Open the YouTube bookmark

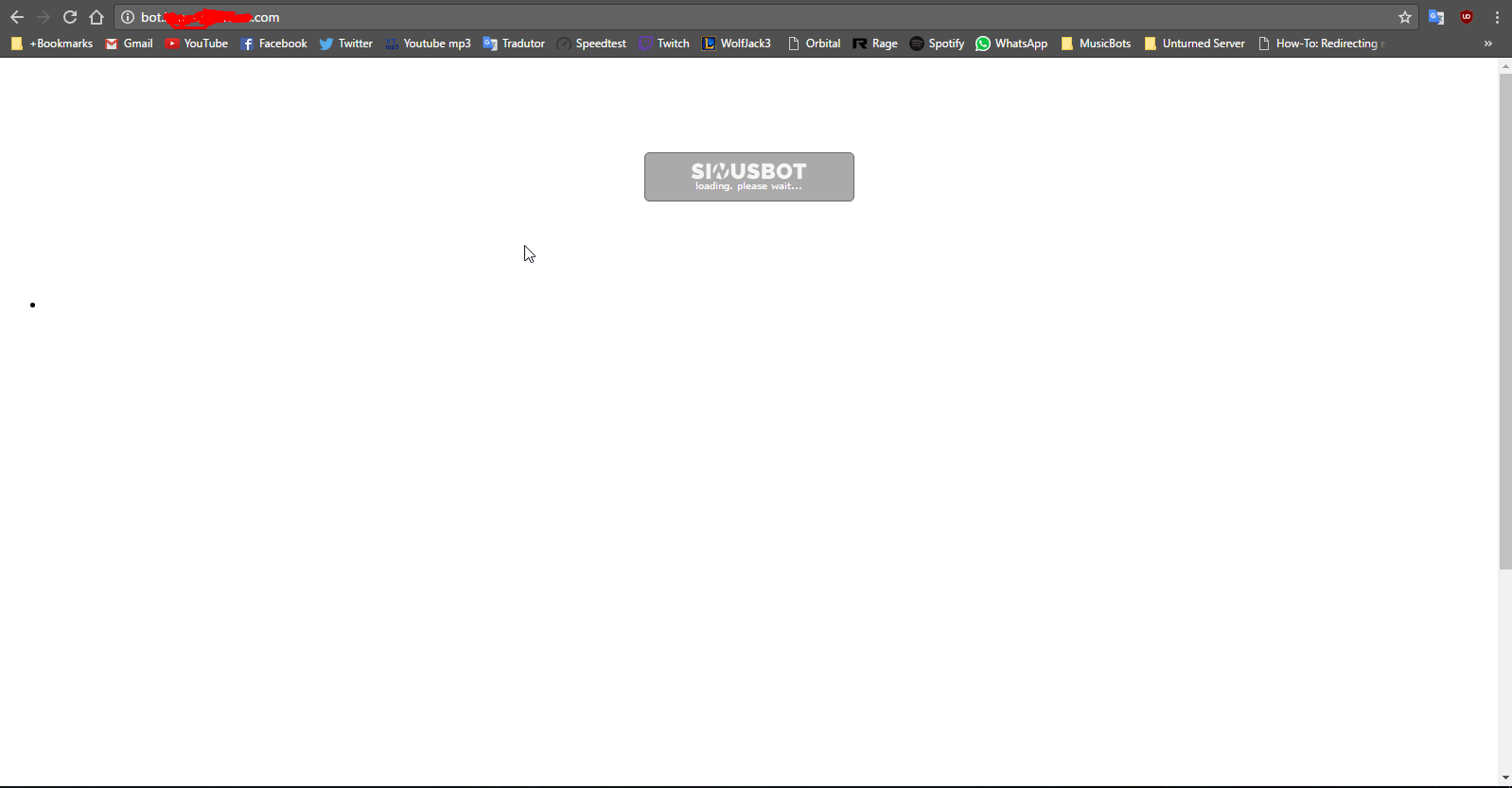197,44
